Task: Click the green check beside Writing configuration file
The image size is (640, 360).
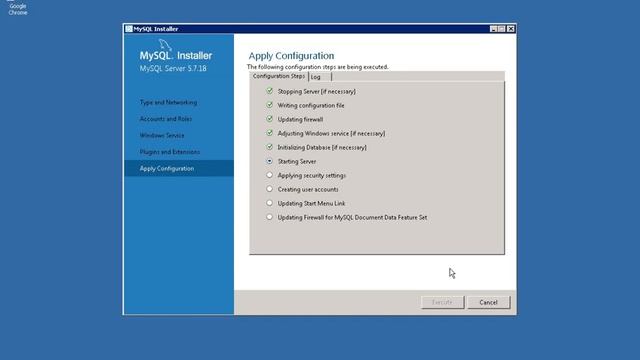Action: (269, 105)
